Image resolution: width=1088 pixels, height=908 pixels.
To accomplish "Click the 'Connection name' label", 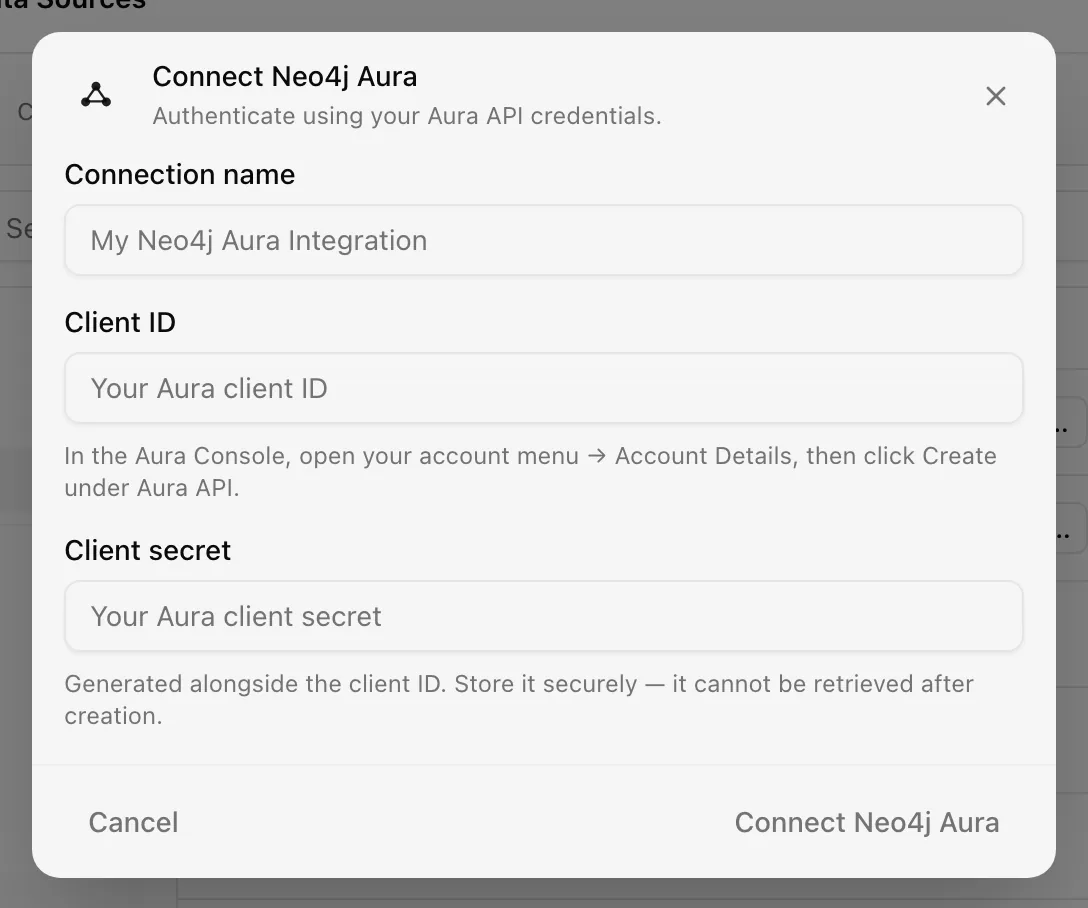I will click(180, 174).
